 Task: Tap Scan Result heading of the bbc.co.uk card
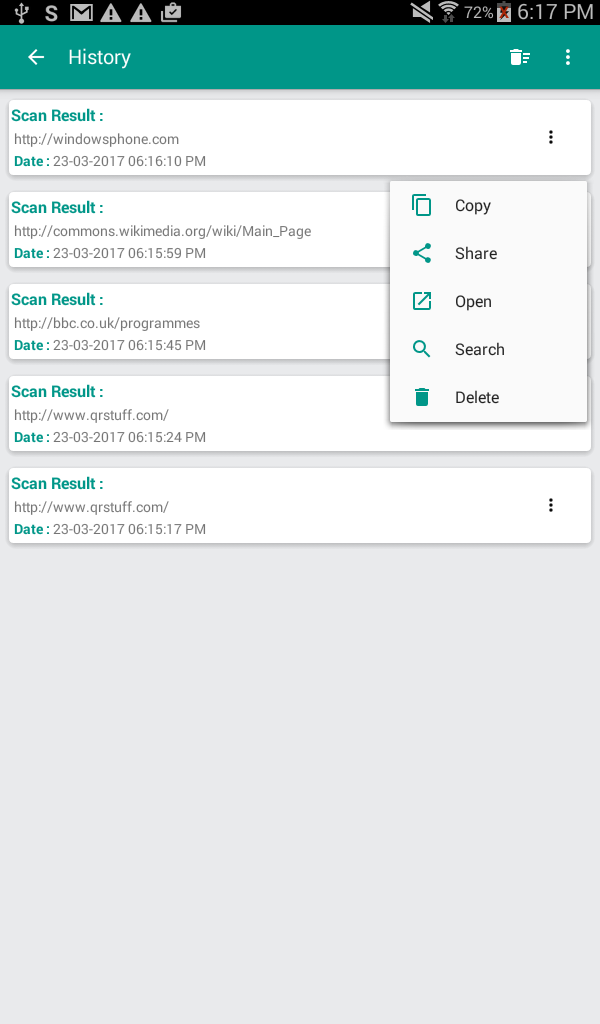57,300
